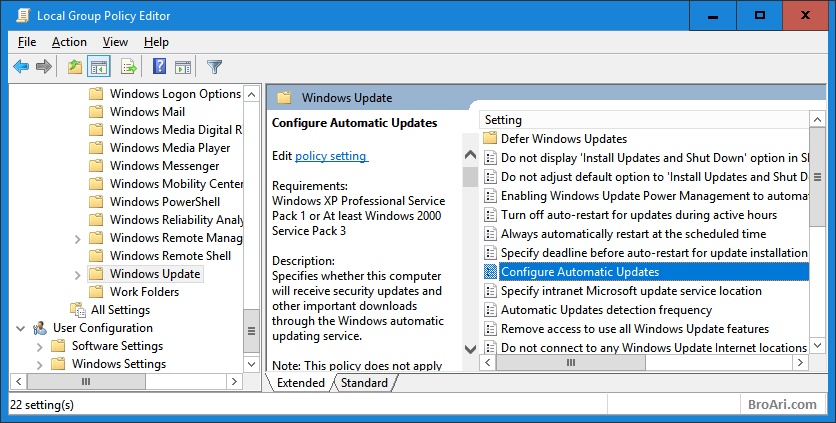The width and height of the screenshot is (836, 423).
Task: Click the Up one level folder icon
Action: pyautogui.click(x=75, y=67)
